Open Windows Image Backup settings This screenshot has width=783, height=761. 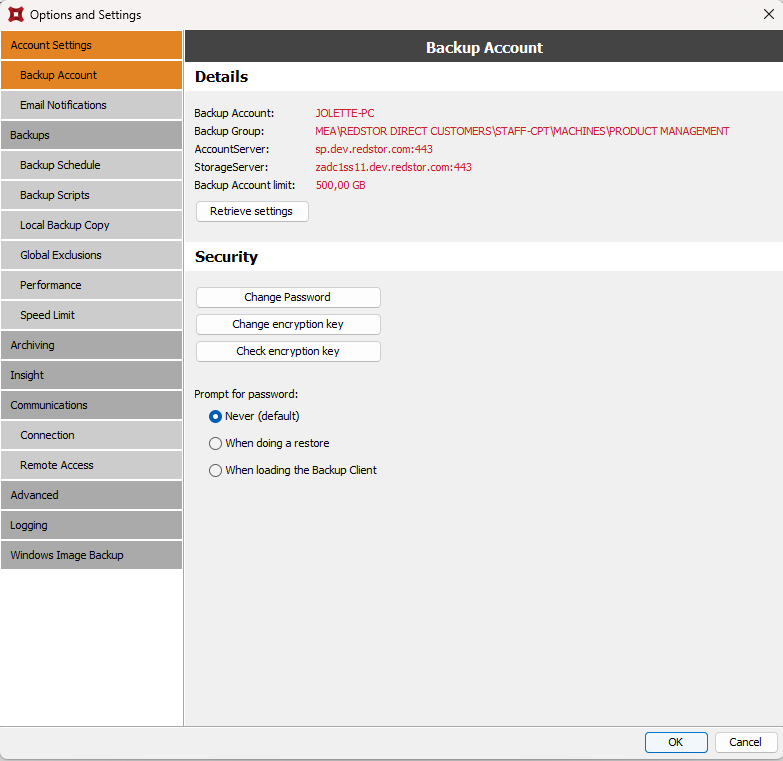[91, 555]
